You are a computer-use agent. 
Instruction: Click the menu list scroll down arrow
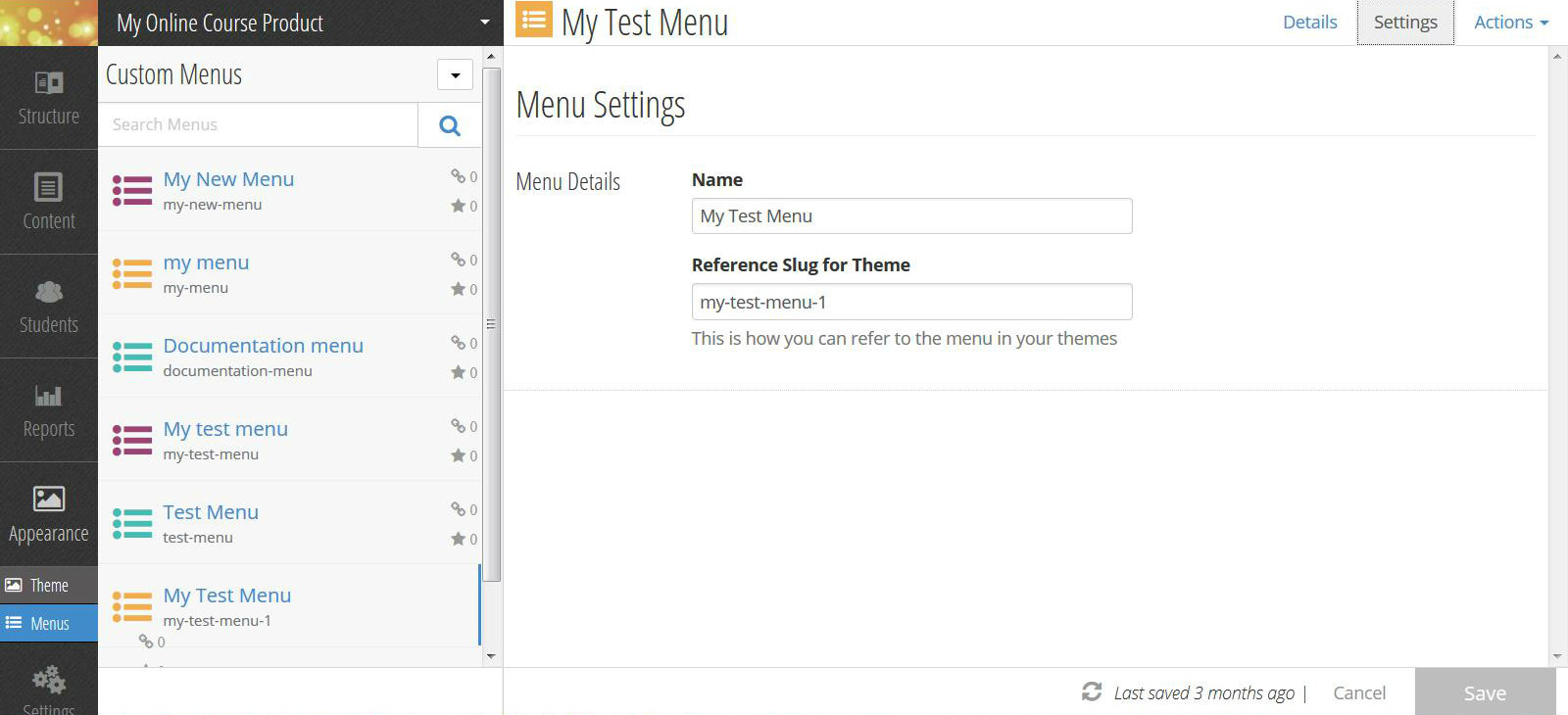click(x=491, y=656)
